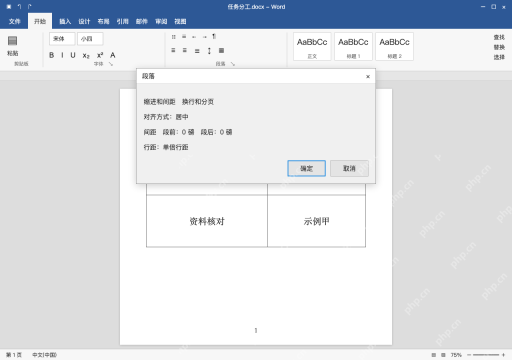512x360 pixels.
Task: Toggle Underline formatting
Action: tap(73, 55)
